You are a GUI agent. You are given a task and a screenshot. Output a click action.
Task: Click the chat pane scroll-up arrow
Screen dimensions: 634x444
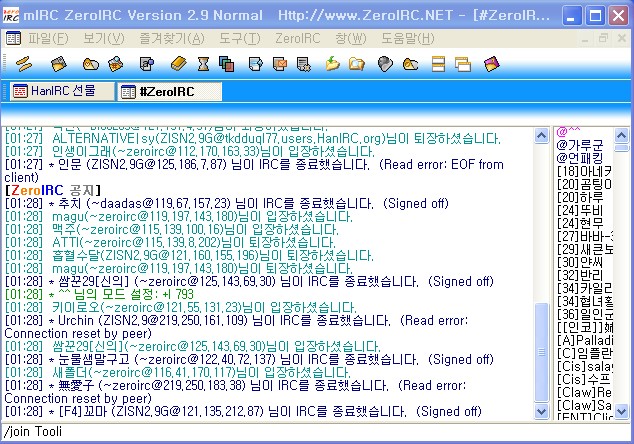pos(541,135)
